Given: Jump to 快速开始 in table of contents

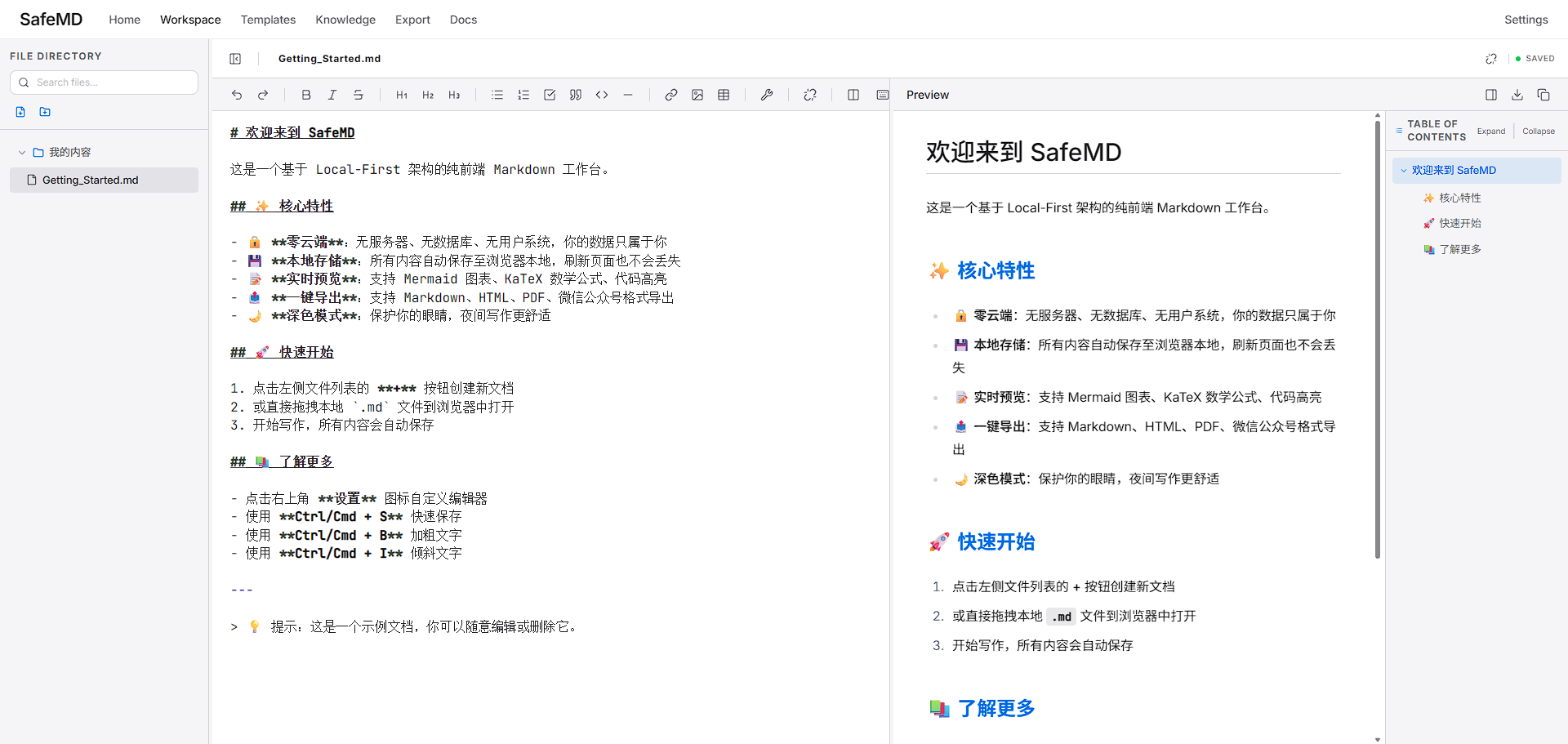Looking at the screenshot, I should (1459, 223).
